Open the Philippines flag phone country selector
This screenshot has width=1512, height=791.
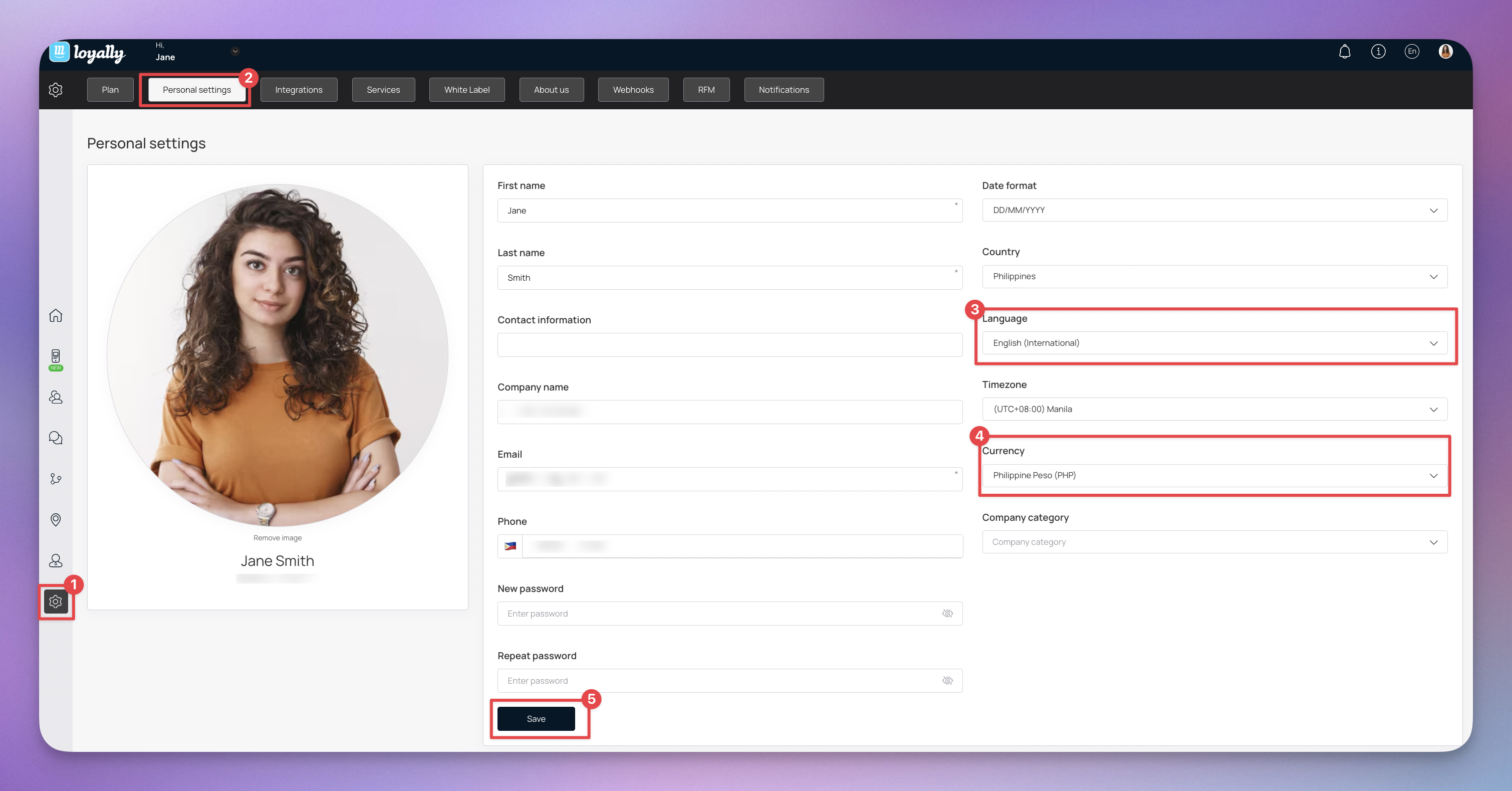(510, 546)
